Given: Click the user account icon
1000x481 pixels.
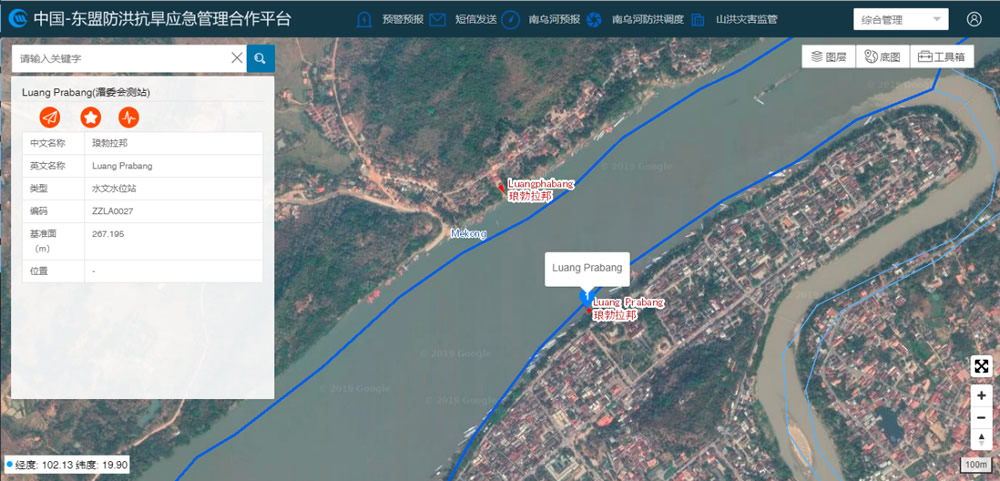Looking at the screenshot, I should 974,19.
